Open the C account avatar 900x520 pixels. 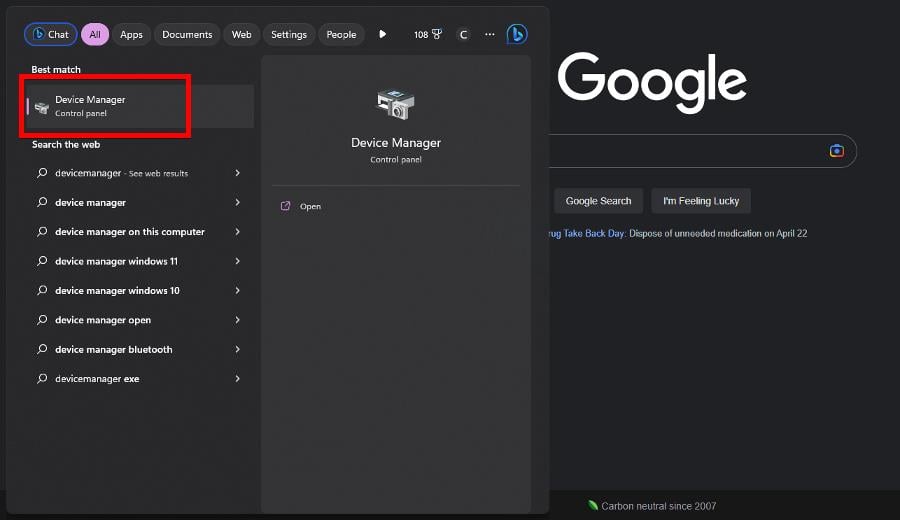(463, 34)
